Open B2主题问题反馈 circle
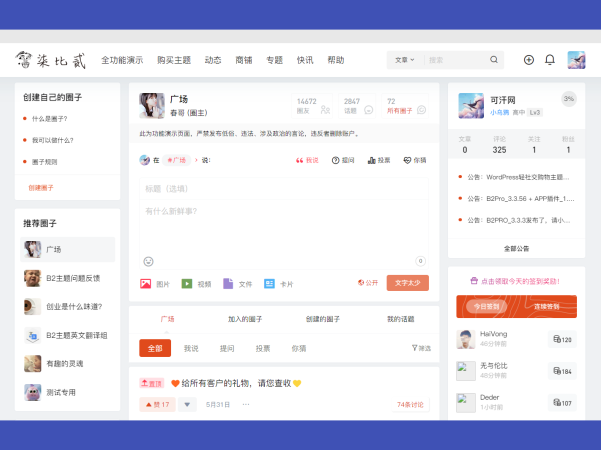The image size is (601, 450). [67, 278]
